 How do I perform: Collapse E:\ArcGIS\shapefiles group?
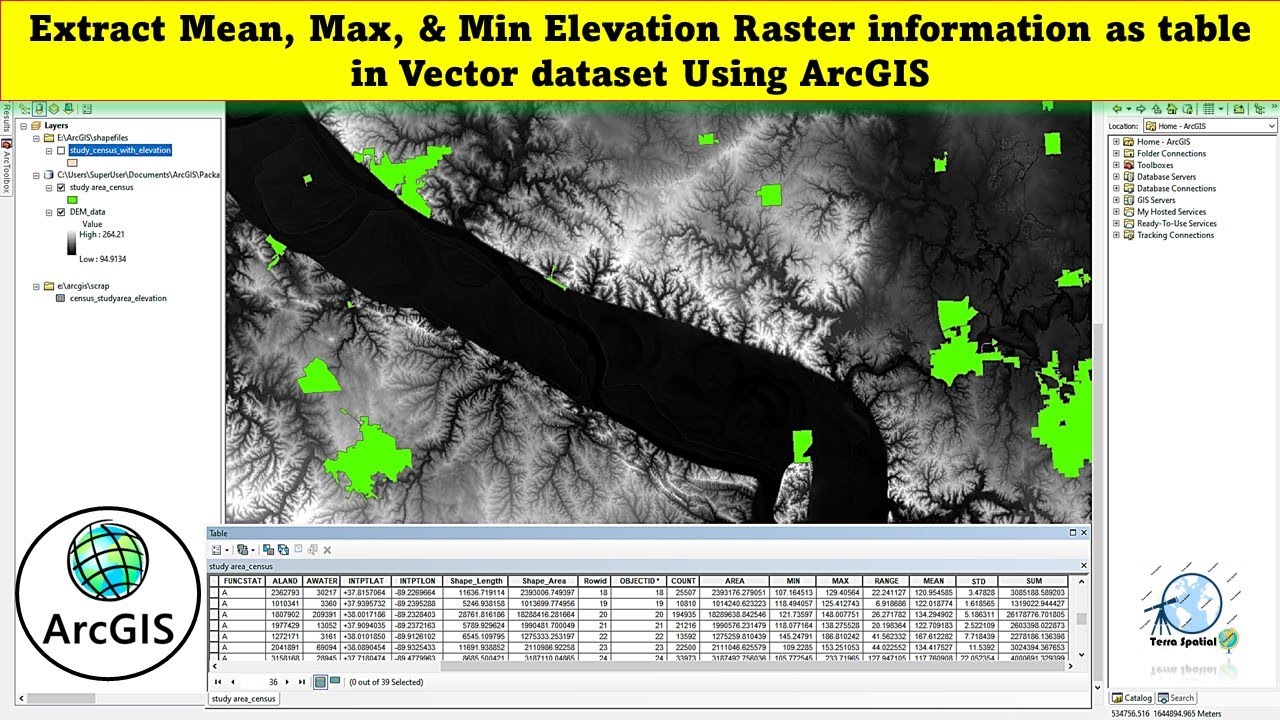[x=37, y=138]
